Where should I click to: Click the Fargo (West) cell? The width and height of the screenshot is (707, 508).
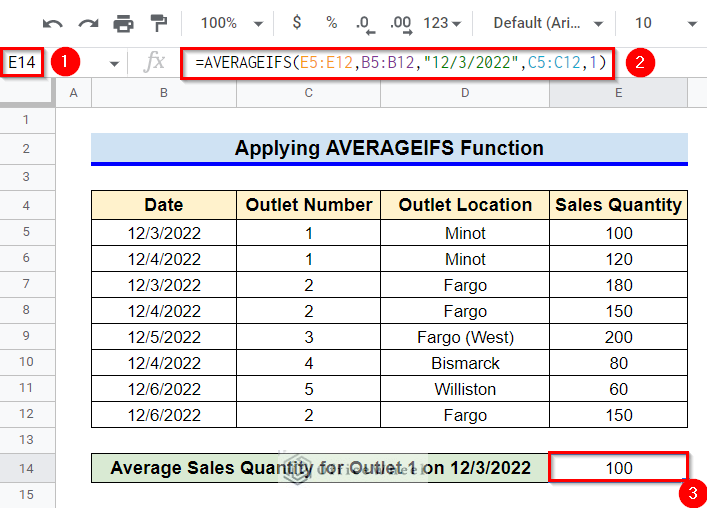click(x=465, y=337)
